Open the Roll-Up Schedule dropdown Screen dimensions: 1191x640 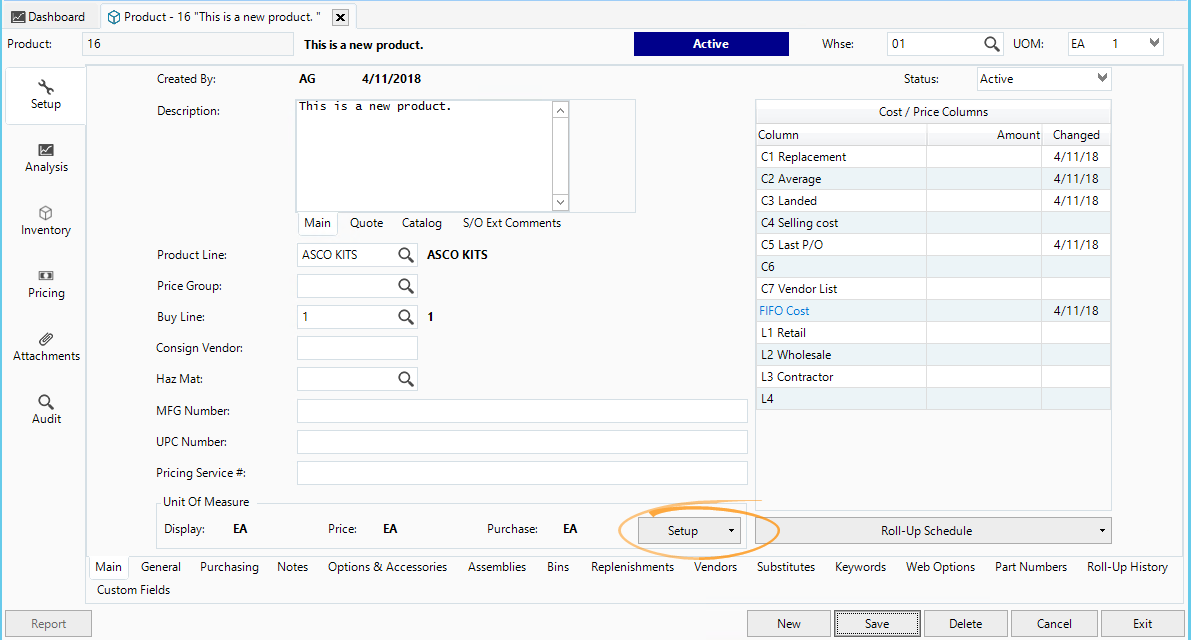(x=1100, y=530)
